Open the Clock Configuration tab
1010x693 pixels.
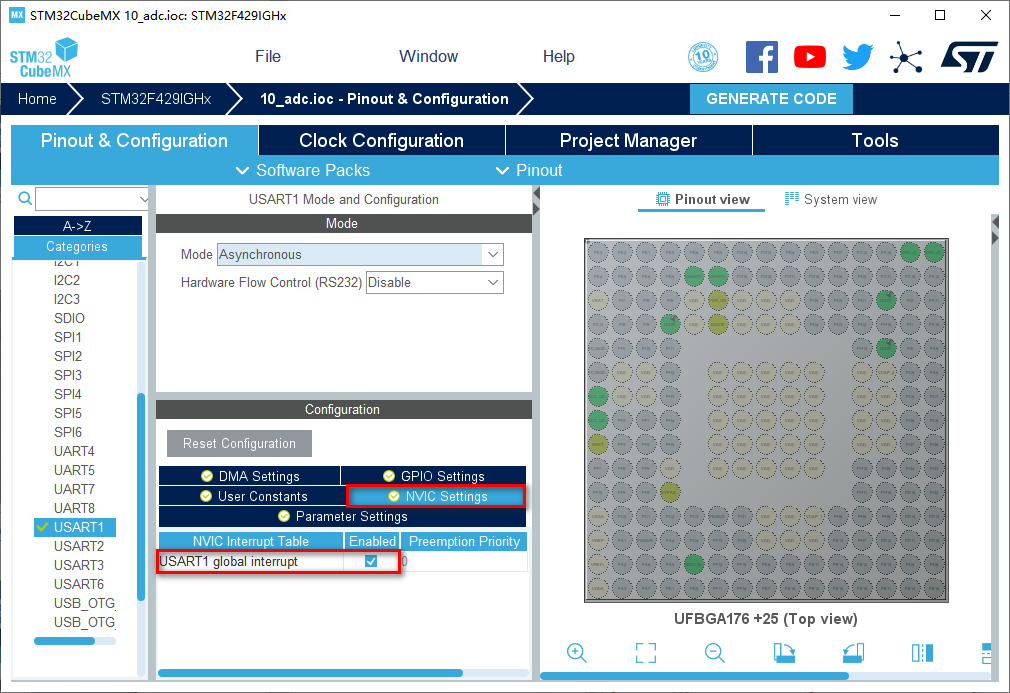click(381, 141)
